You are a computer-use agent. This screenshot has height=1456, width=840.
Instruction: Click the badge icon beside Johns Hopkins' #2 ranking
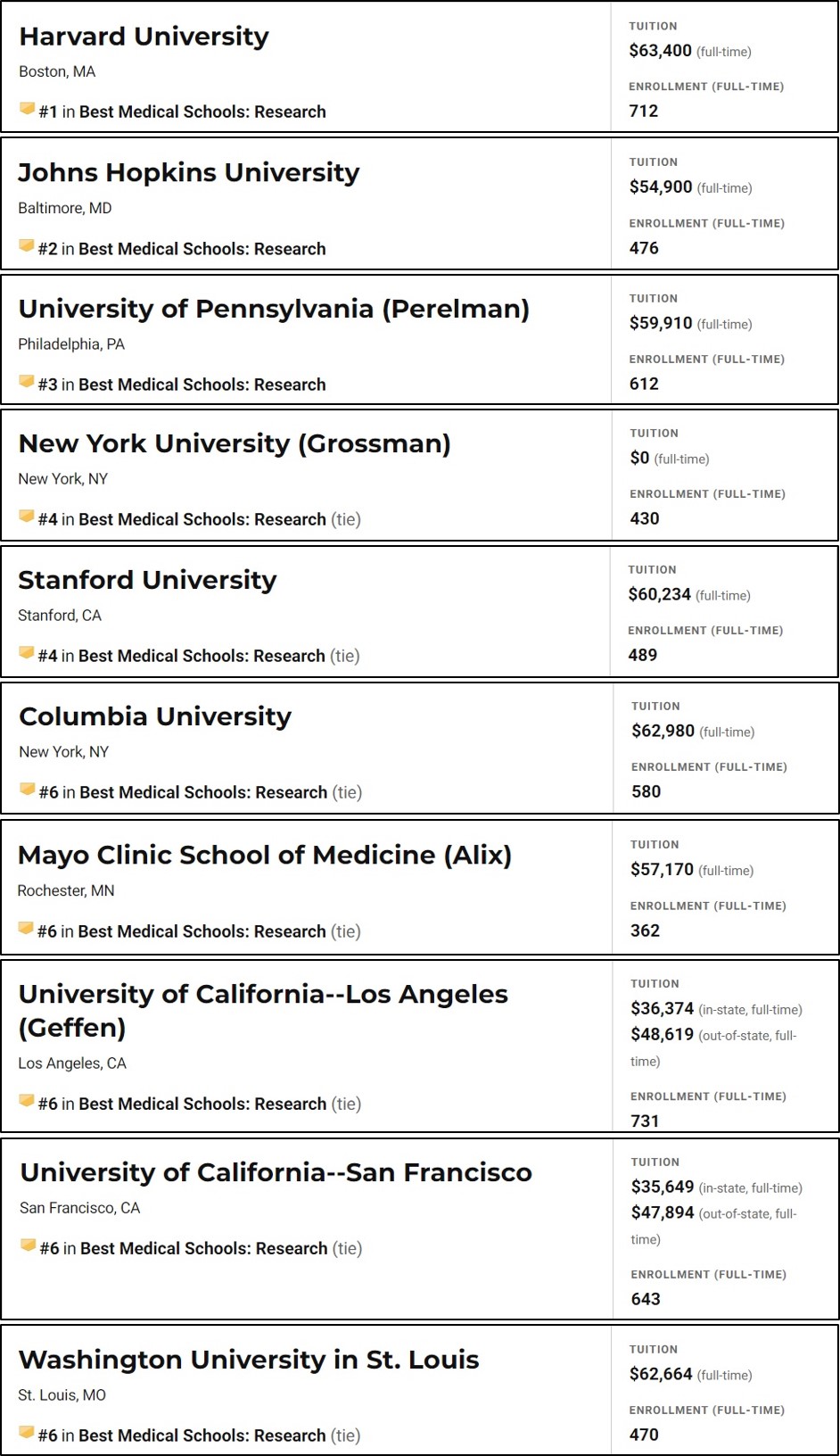click(x=26, y=246)
